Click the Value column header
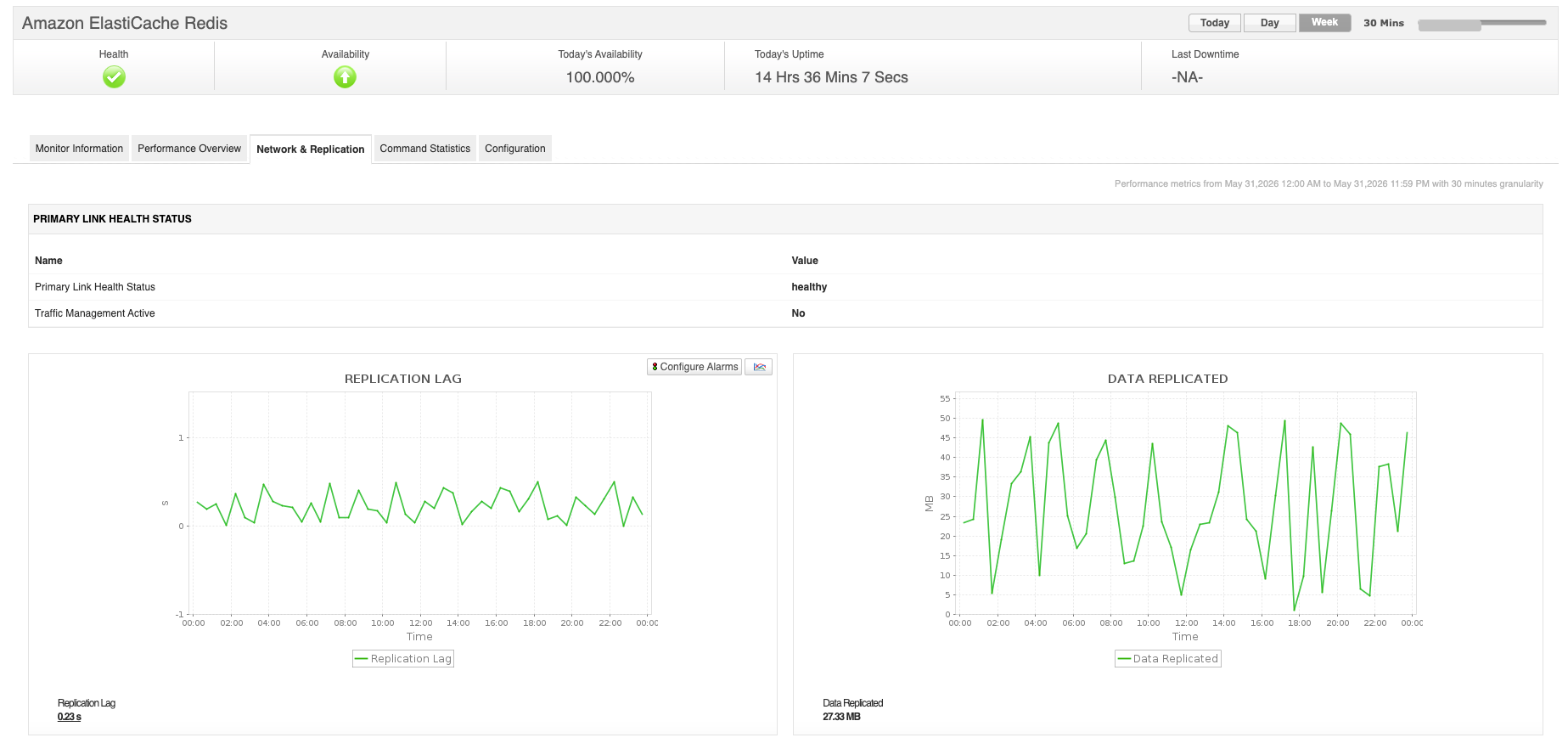1568x749 pixels. point(805,261)
